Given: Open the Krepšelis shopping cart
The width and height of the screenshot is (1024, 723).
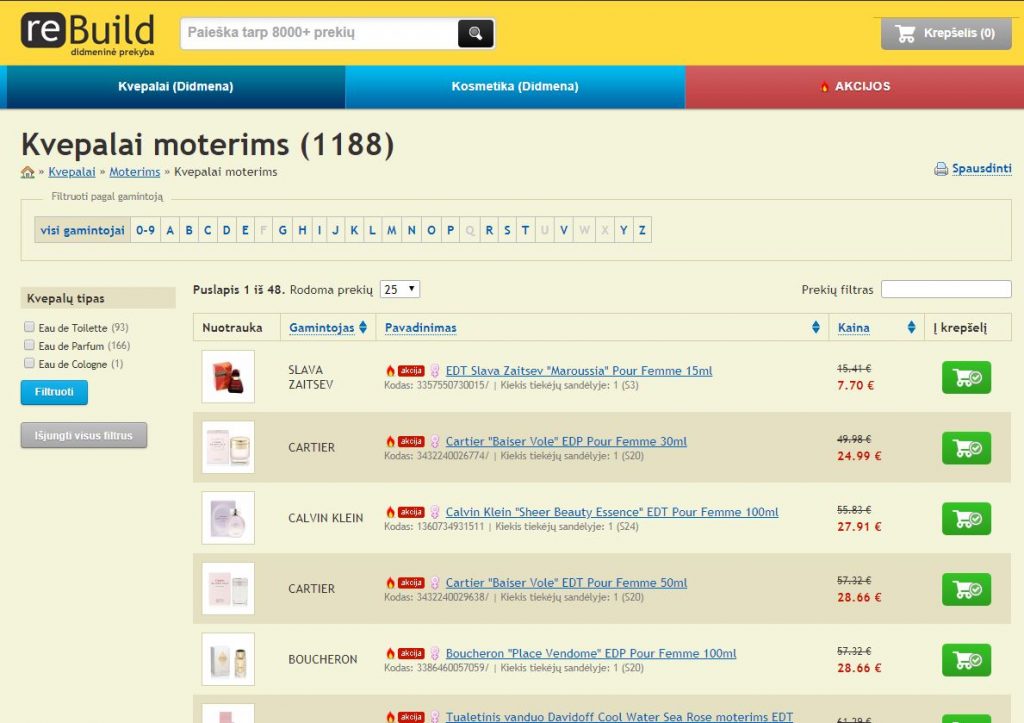Looking at the screenshot, I should [946, 33].
